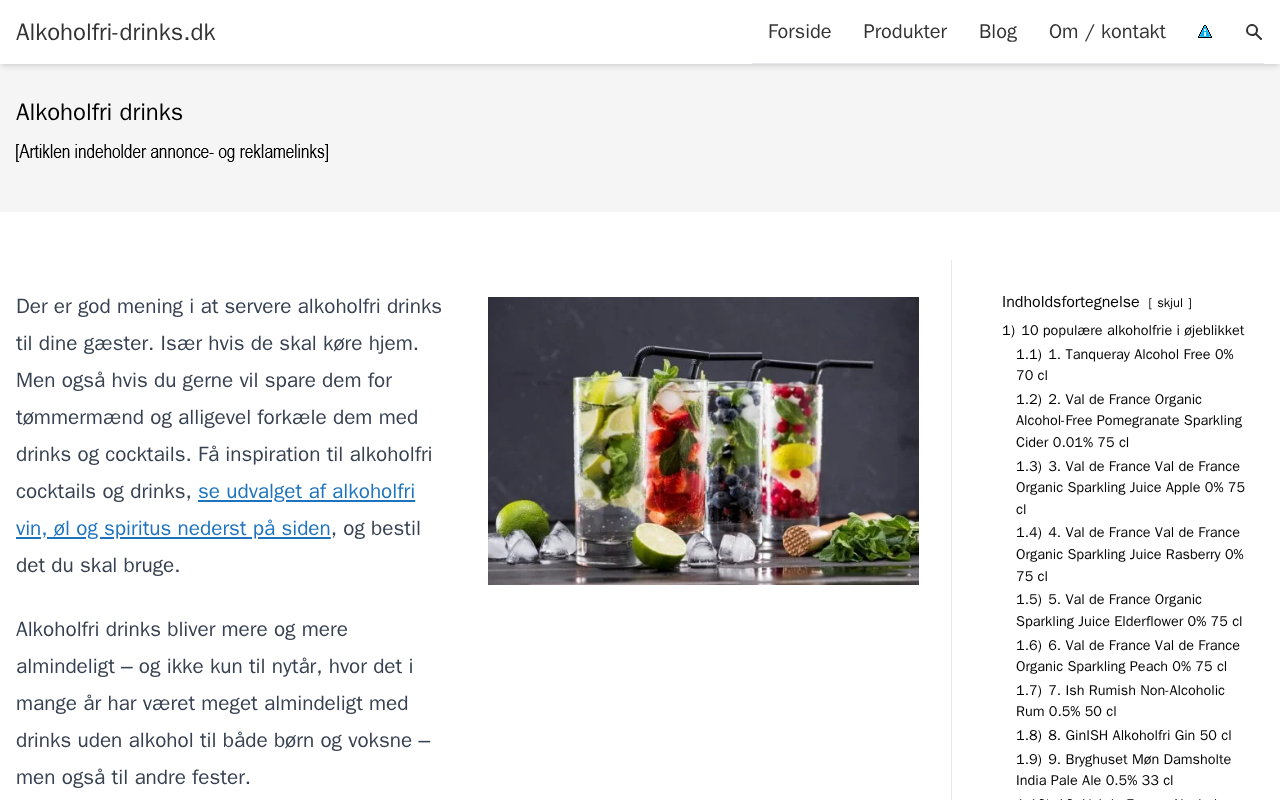Click the Alkoholfri-drinks.dk site title
This screenshot has width=1280, height=800.
(x=116, y=32)
